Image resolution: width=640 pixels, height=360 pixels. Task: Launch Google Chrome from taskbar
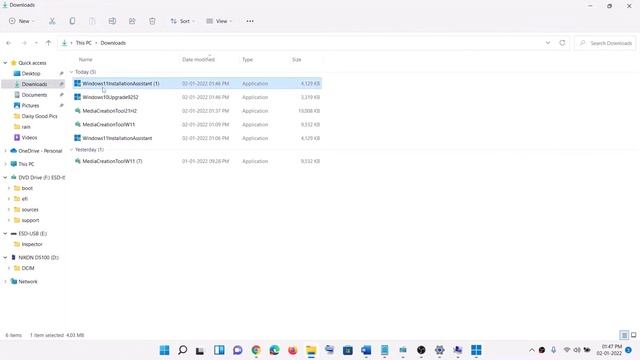tap(256, 350)
